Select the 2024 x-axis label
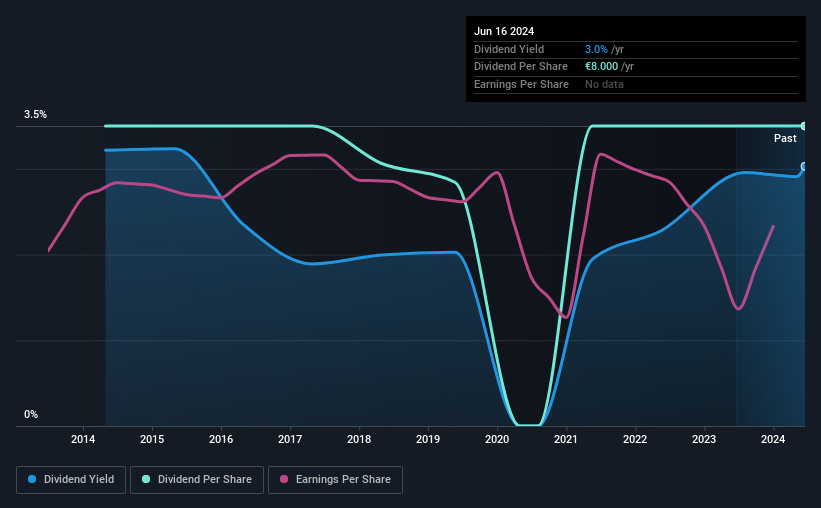The height and width of the screenshot is (508, 821). coord(773,439)
